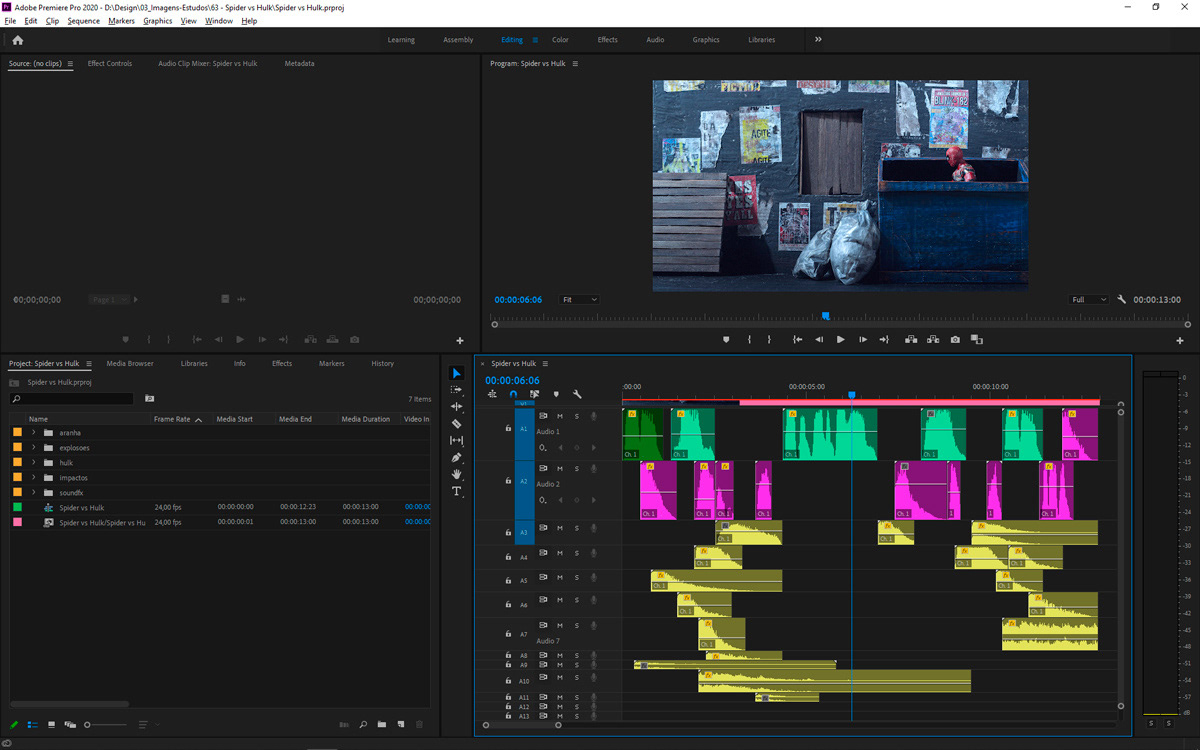Insert sequence as nest toggle in timeline

pos(492,394)
